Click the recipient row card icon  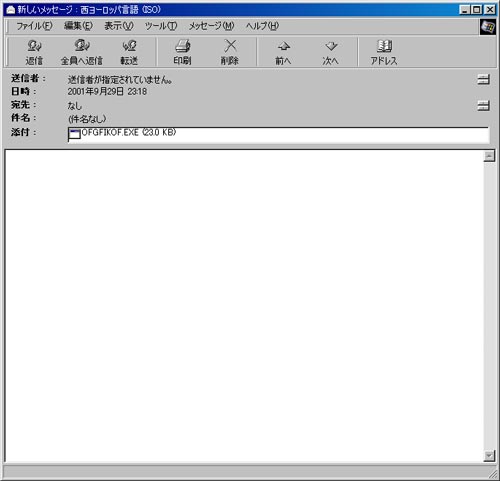pyautogui.click(x=483, y=106)
